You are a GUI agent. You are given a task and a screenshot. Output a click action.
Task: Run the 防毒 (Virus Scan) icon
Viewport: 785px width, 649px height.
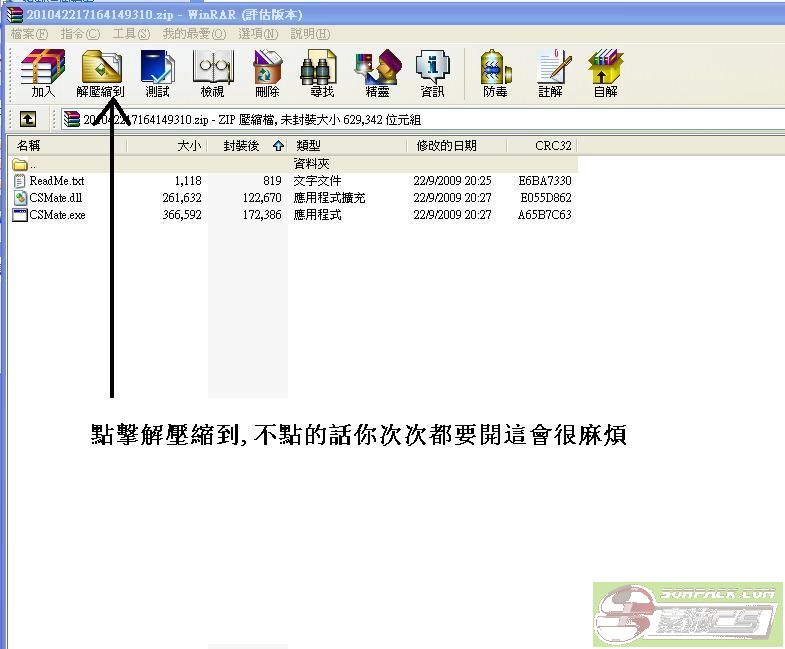click(495, 73)
